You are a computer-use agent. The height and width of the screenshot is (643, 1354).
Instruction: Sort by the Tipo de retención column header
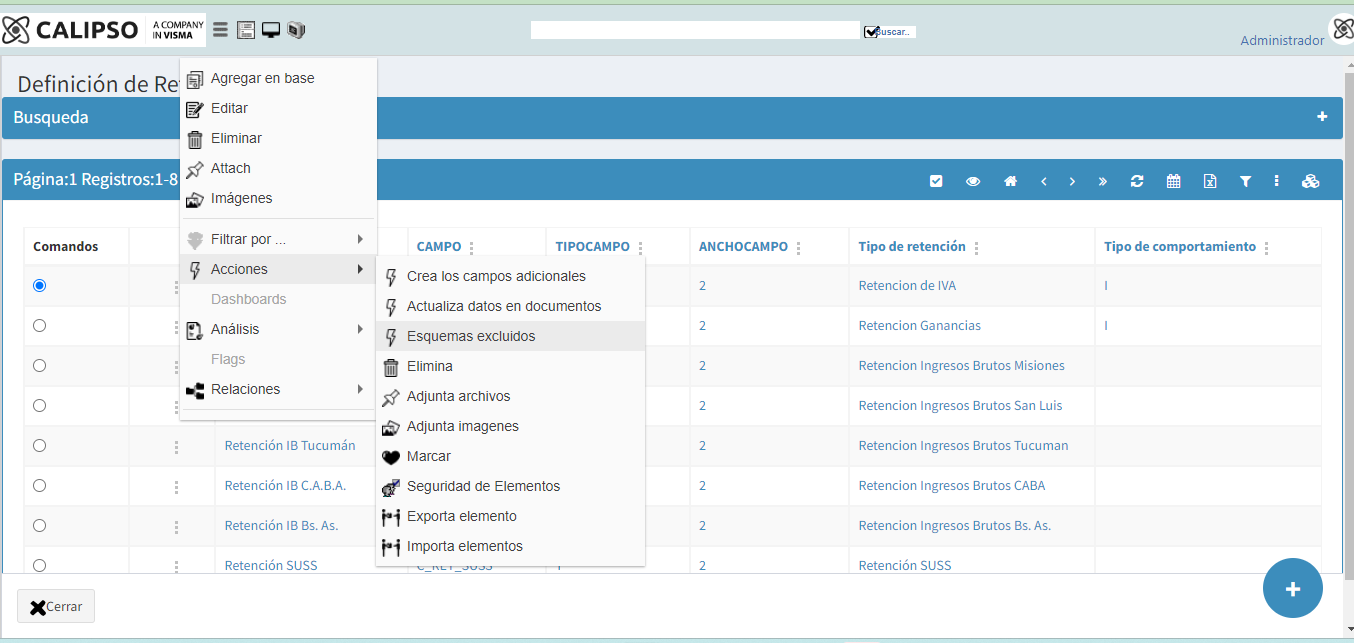[x=912, y=246]
